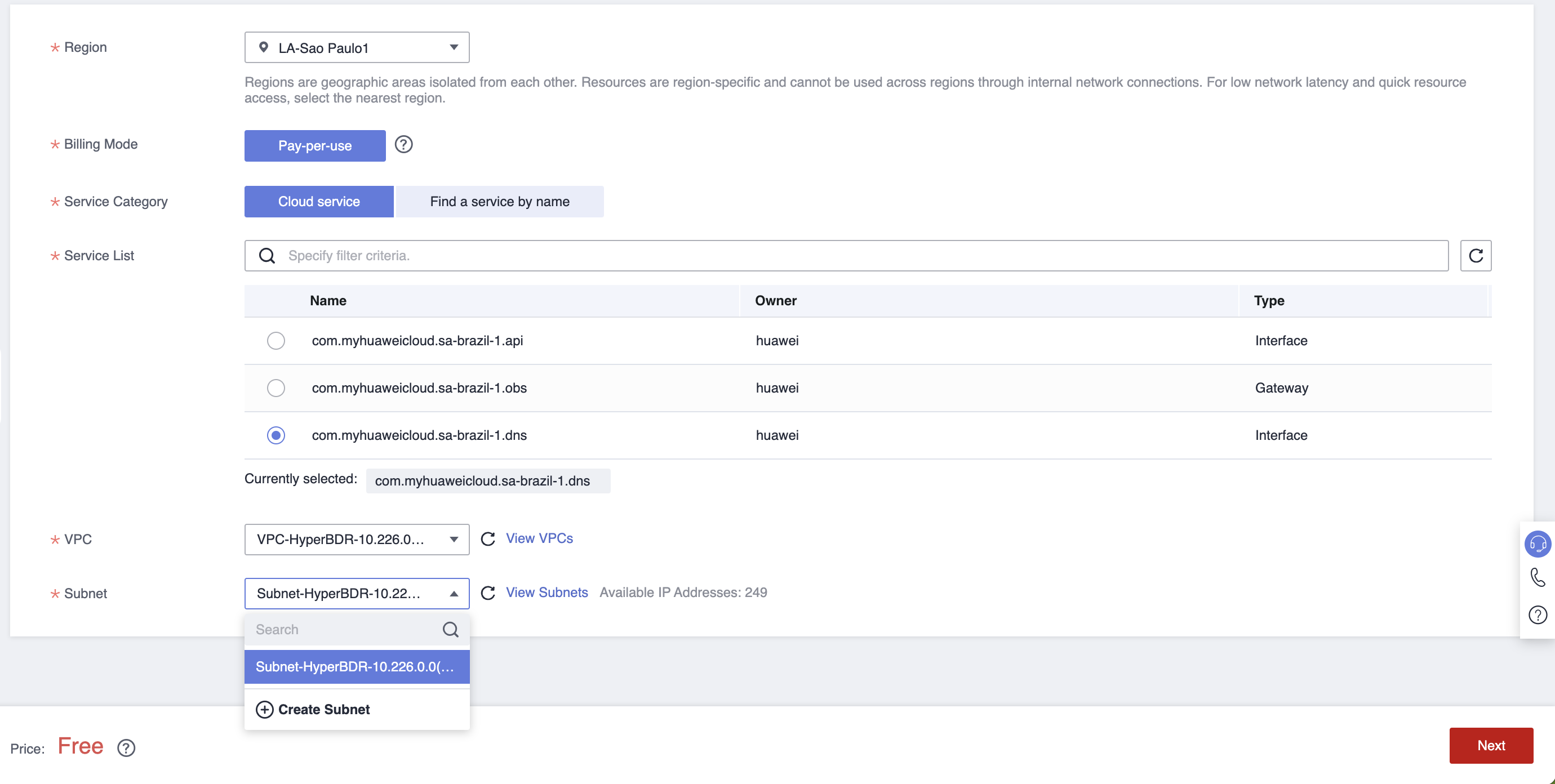
Task: Select radio button for com.myhuaweicloud.sa-brazil-1.api
Action: pos(276,340)
